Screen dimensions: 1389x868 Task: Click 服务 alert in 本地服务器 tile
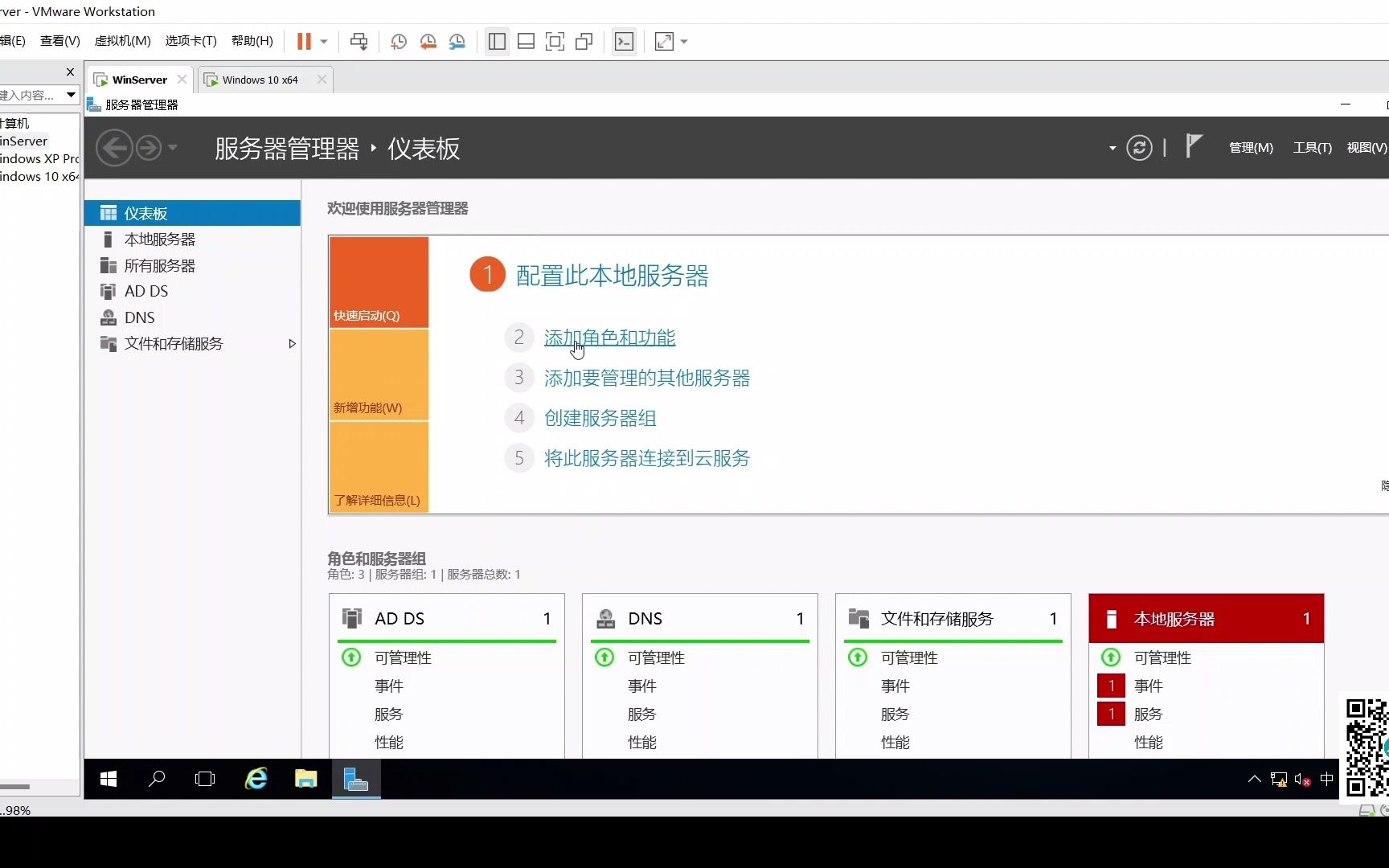tap(1149, 714)
